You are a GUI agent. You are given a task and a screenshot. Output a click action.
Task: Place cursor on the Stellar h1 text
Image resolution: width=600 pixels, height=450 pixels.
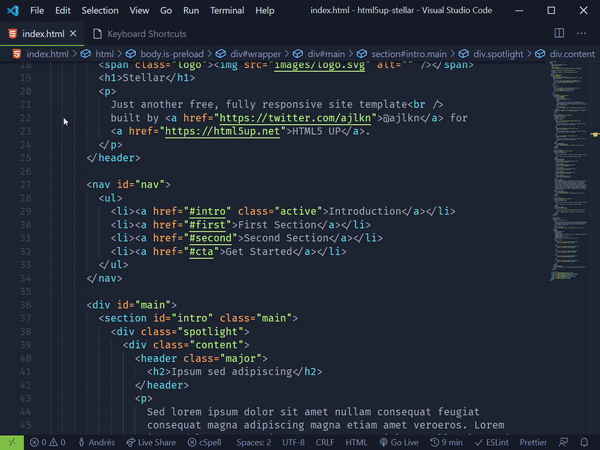144,78
